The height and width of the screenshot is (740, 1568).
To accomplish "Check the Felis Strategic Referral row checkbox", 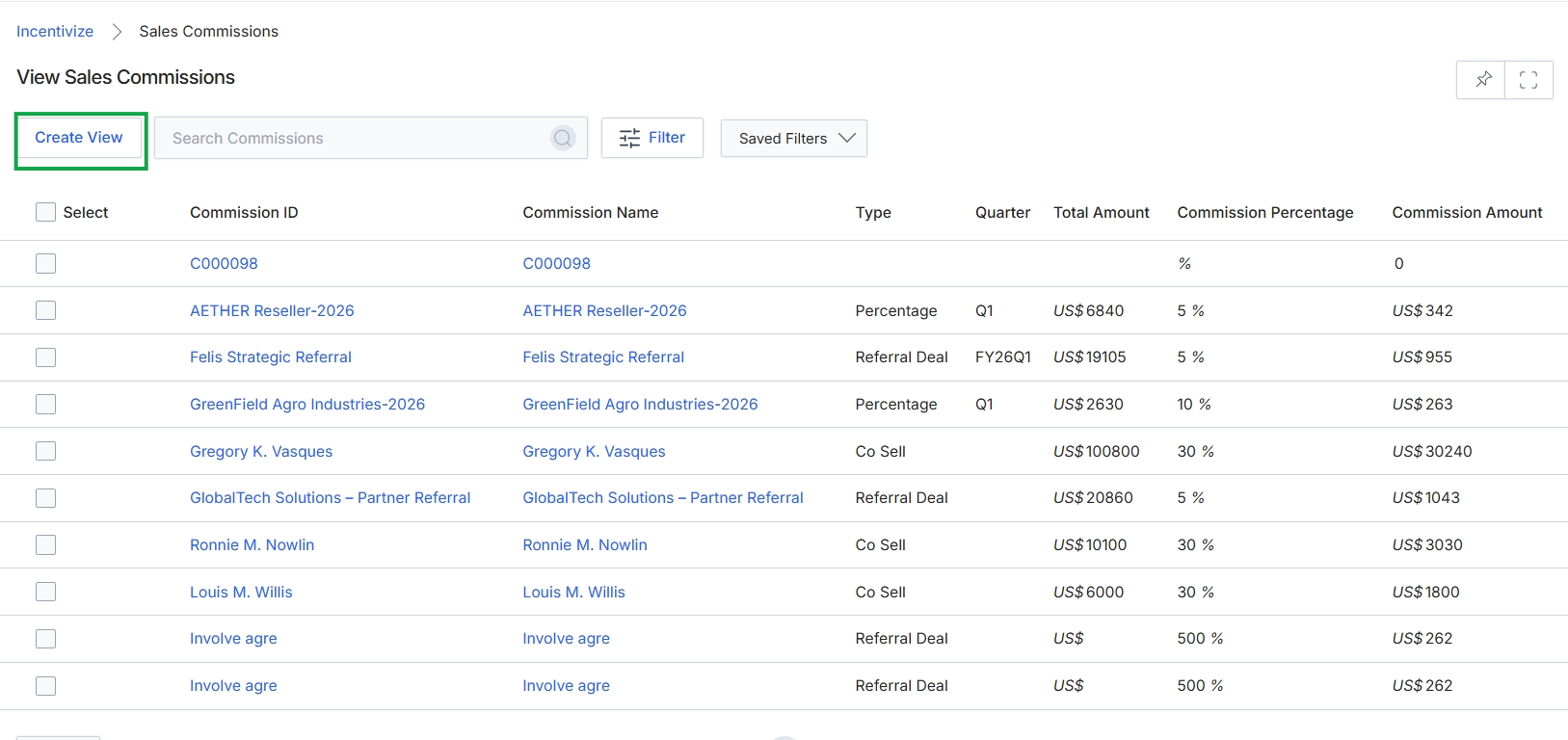I will tap(45, 357).
